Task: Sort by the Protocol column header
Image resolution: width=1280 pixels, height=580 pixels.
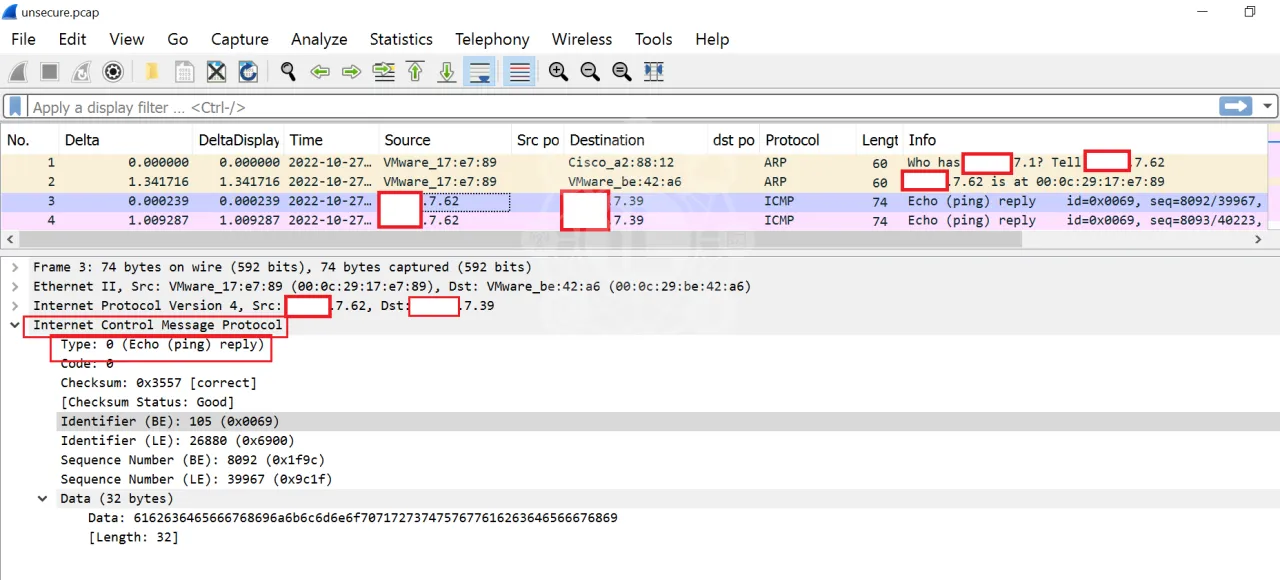Action: coord(809,140)
